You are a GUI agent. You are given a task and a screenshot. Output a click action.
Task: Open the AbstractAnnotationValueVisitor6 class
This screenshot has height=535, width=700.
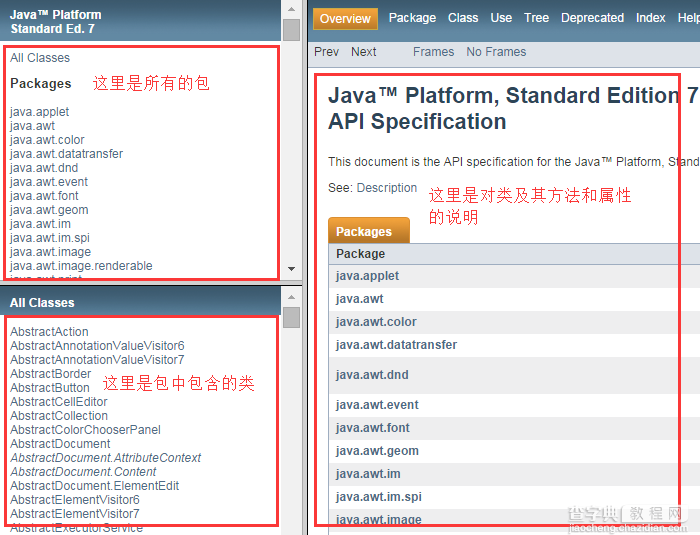97,346
